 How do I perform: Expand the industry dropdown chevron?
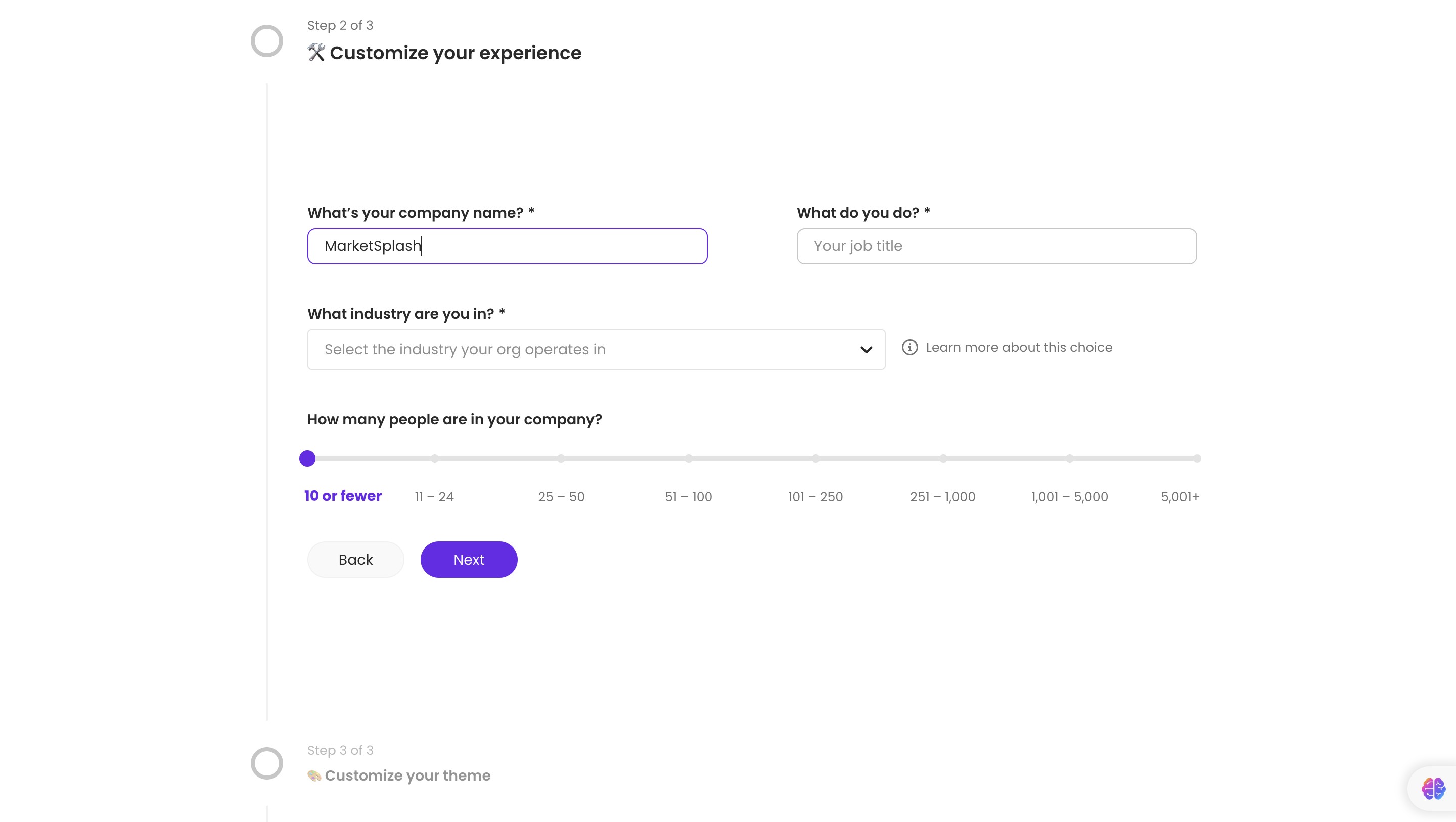[x=866, y=349]
